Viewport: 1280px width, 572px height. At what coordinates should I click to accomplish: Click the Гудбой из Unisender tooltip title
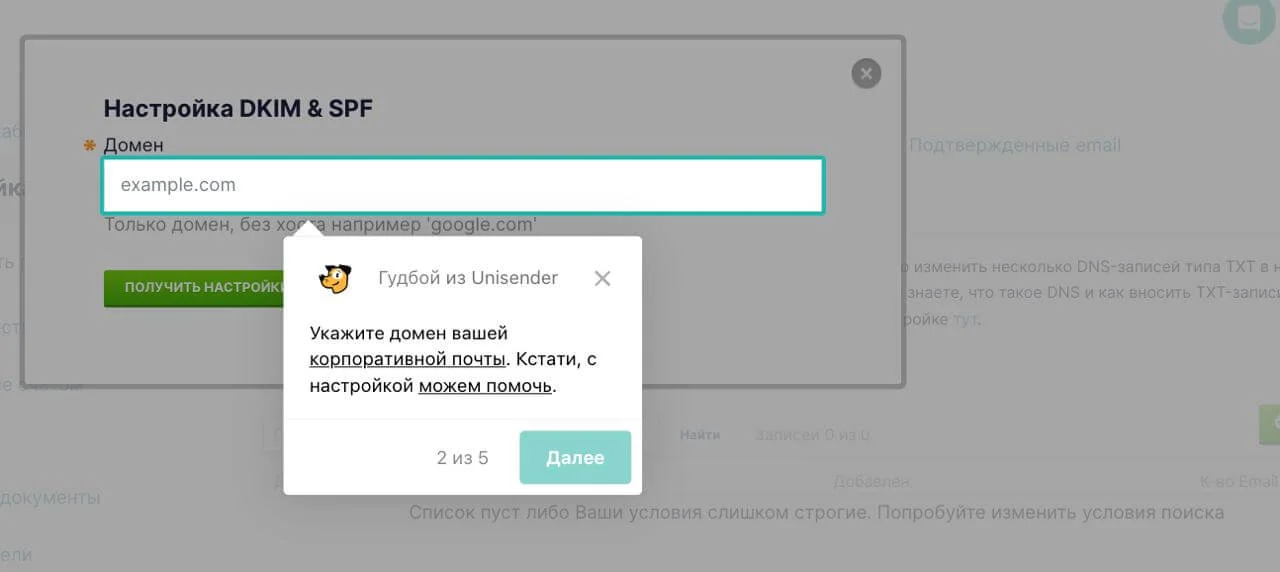[468, 278]
